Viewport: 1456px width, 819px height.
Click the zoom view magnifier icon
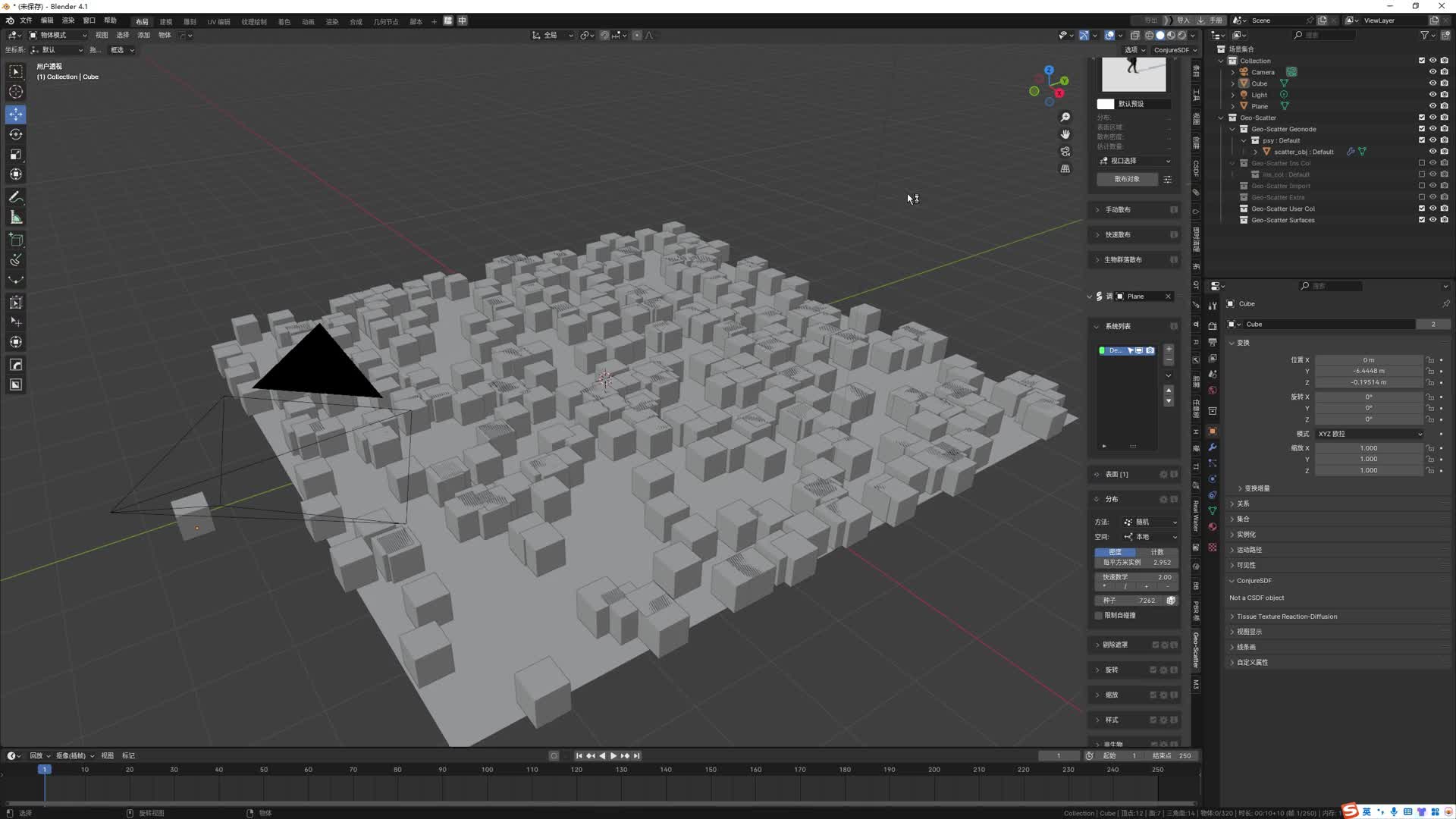point(1065,117)
